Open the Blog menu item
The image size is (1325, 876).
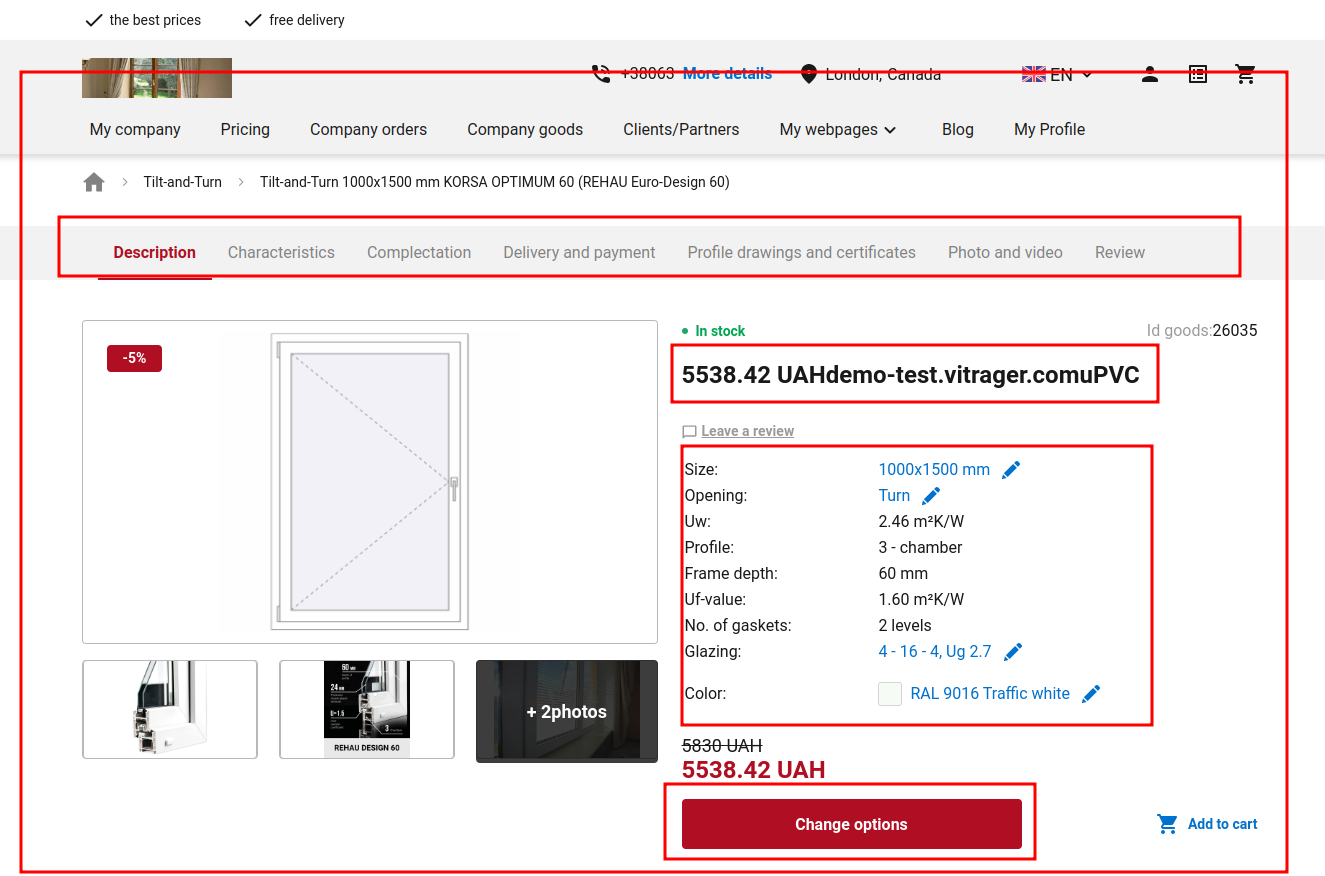click(x=957, y=129)
